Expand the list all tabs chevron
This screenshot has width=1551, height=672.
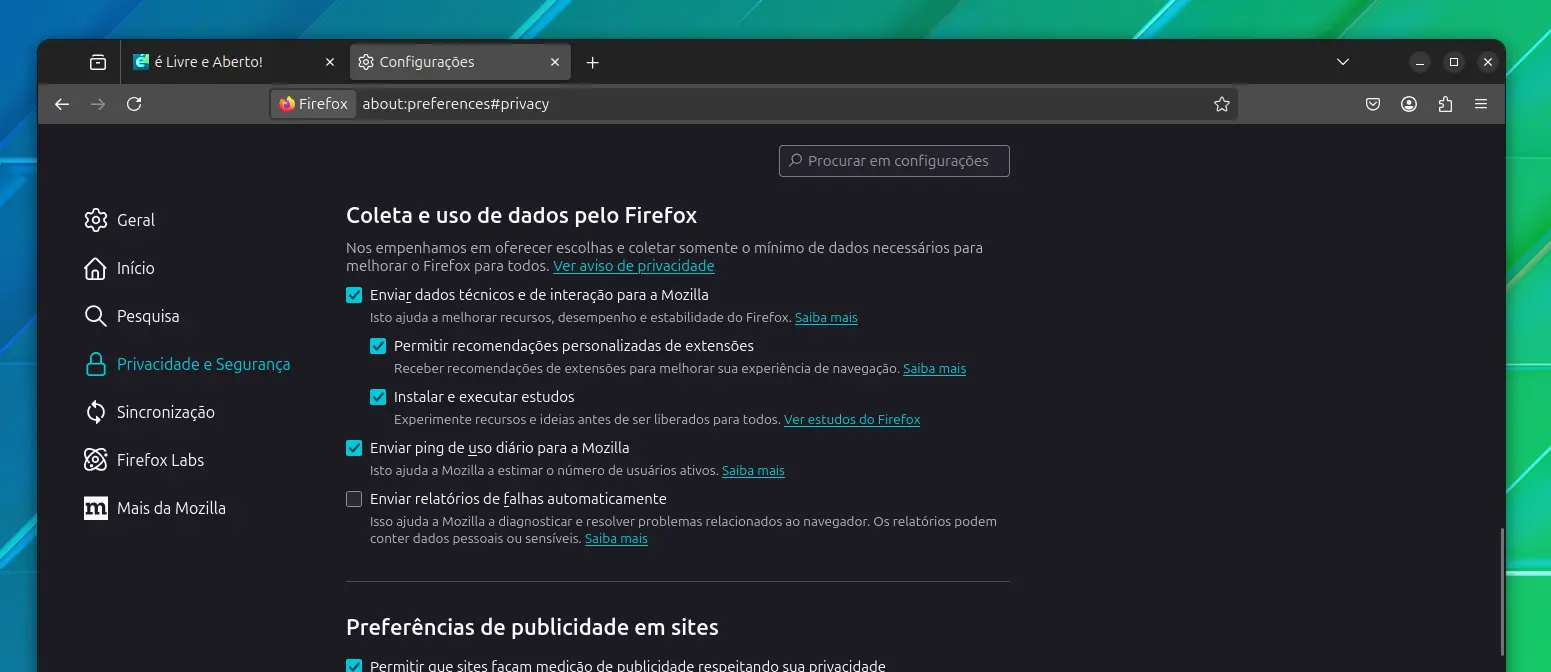[x=1343, y=62]
